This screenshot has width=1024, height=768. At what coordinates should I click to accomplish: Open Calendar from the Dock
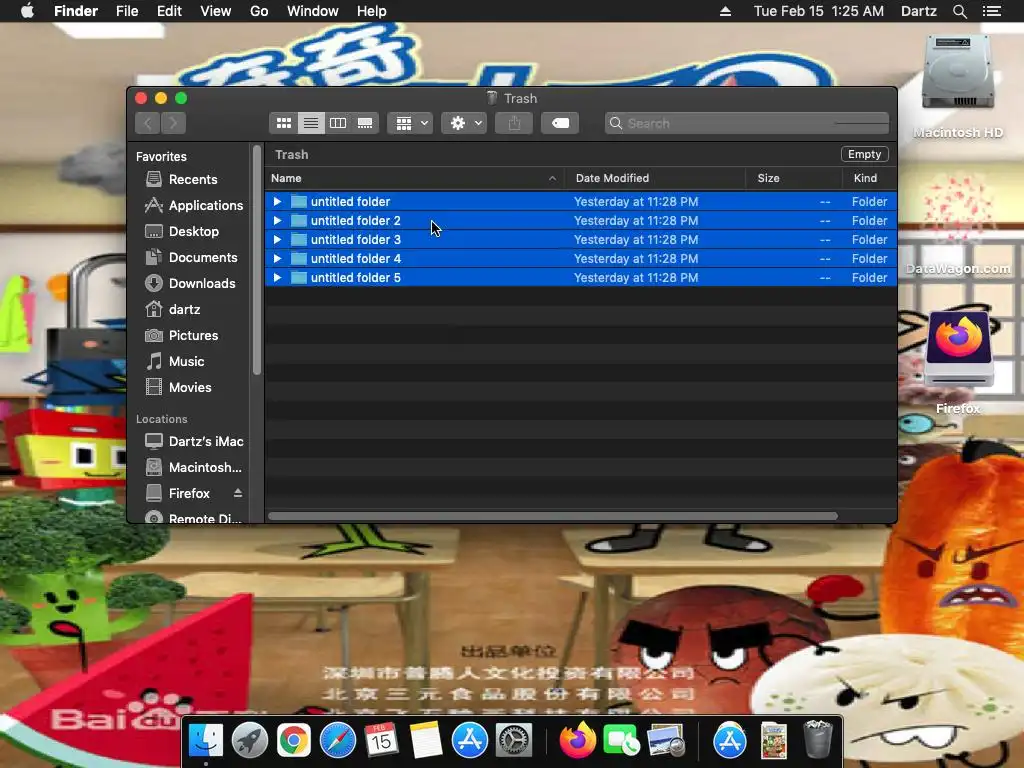tap(381, 741)
